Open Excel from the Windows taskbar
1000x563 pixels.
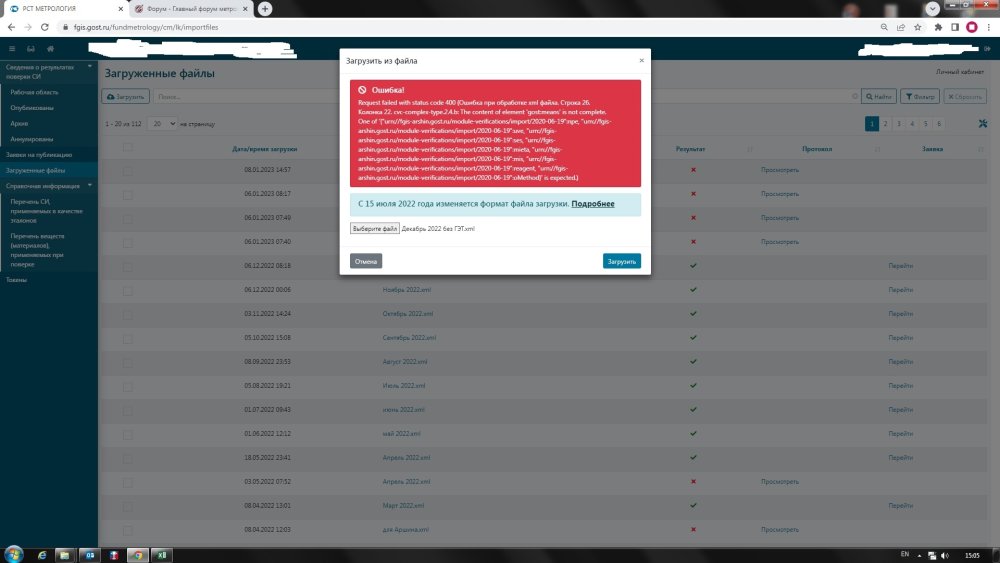click(162, 554)
